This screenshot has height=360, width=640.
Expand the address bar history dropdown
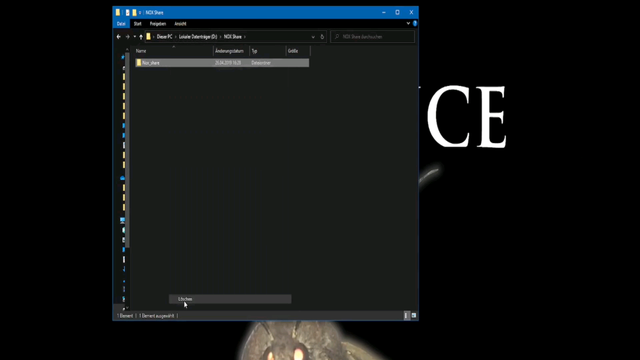click(313, 37)
